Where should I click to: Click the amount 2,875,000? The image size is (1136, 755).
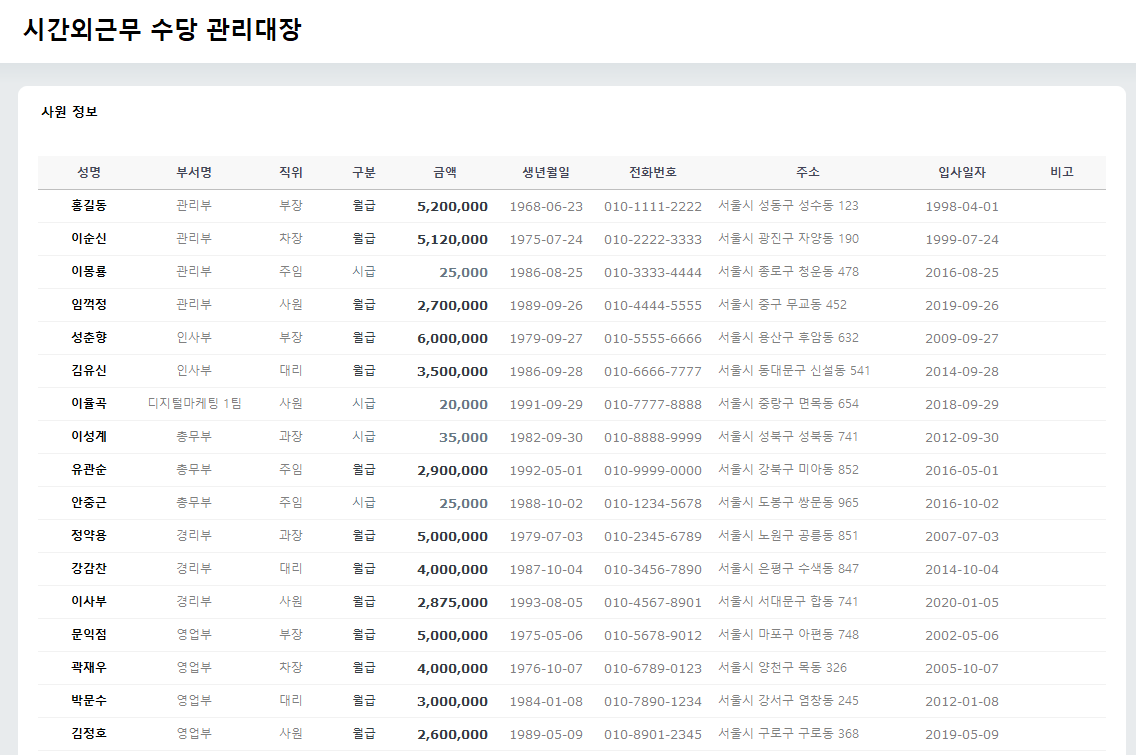tap(452, 602)
